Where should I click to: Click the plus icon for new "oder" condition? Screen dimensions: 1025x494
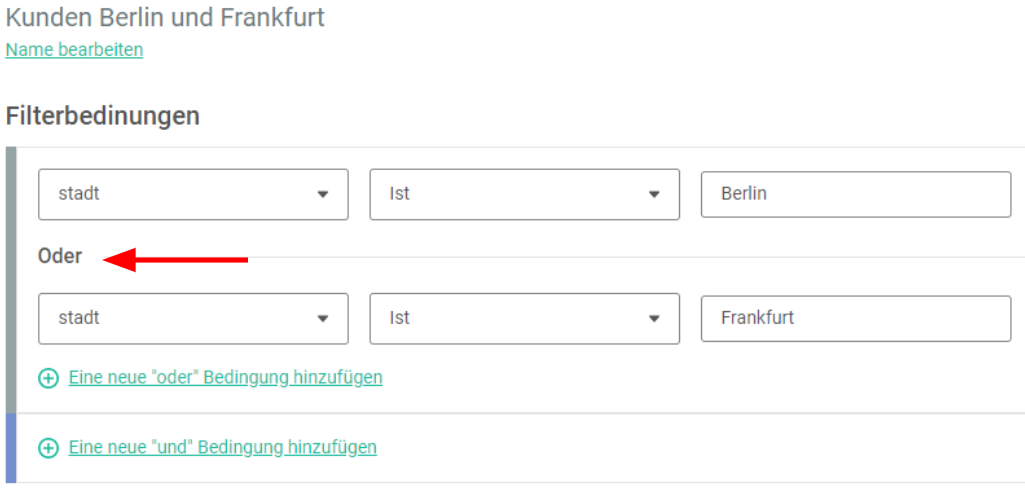pyautogui.click(x=48, y=378)
